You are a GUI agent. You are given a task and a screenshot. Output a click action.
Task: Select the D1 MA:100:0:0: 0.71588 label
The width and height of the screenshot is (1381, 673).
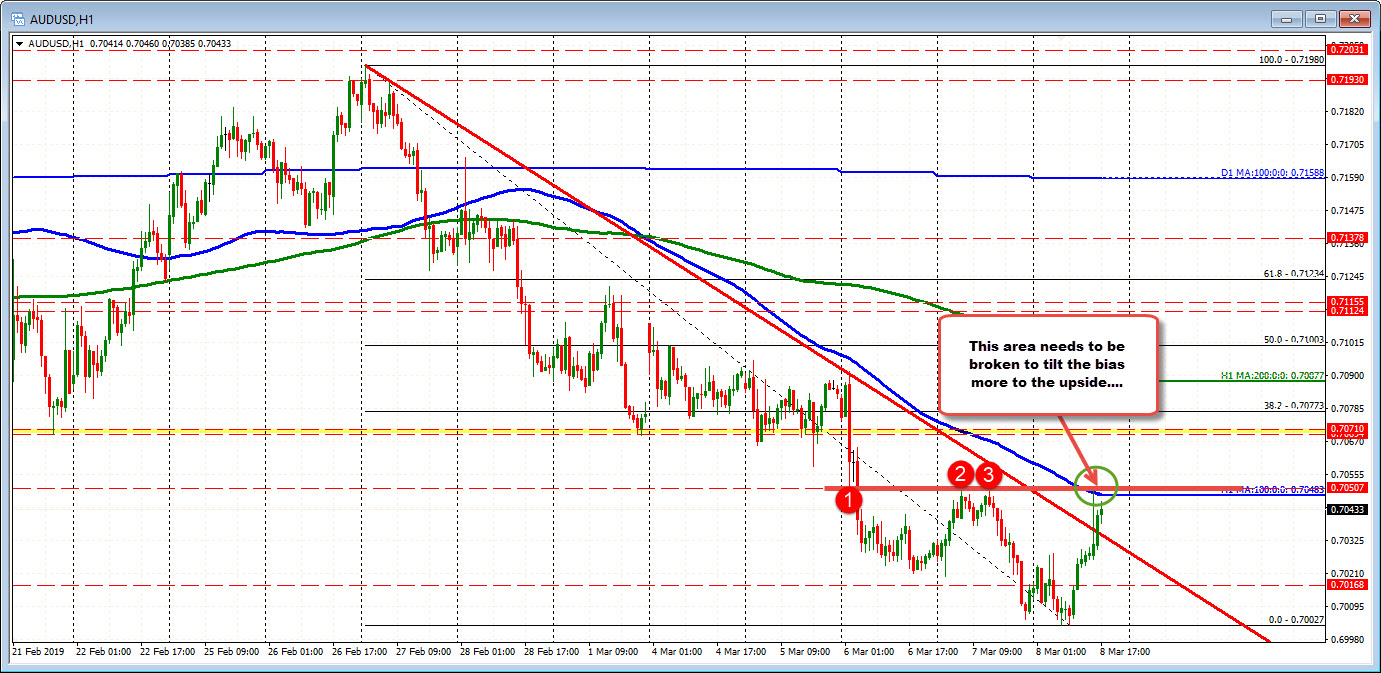[1272, 173]
